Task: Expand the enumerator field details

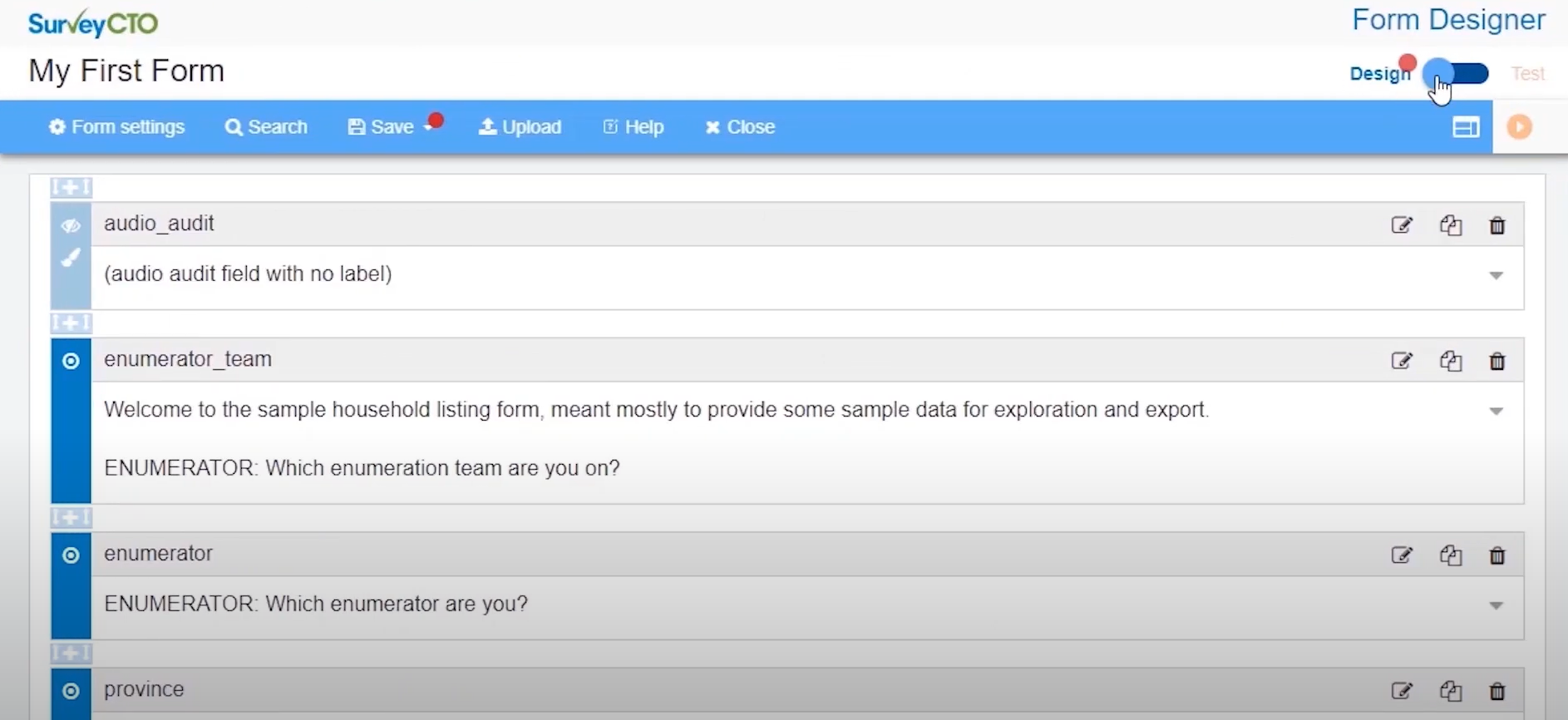Action: tap(1497, 605)
